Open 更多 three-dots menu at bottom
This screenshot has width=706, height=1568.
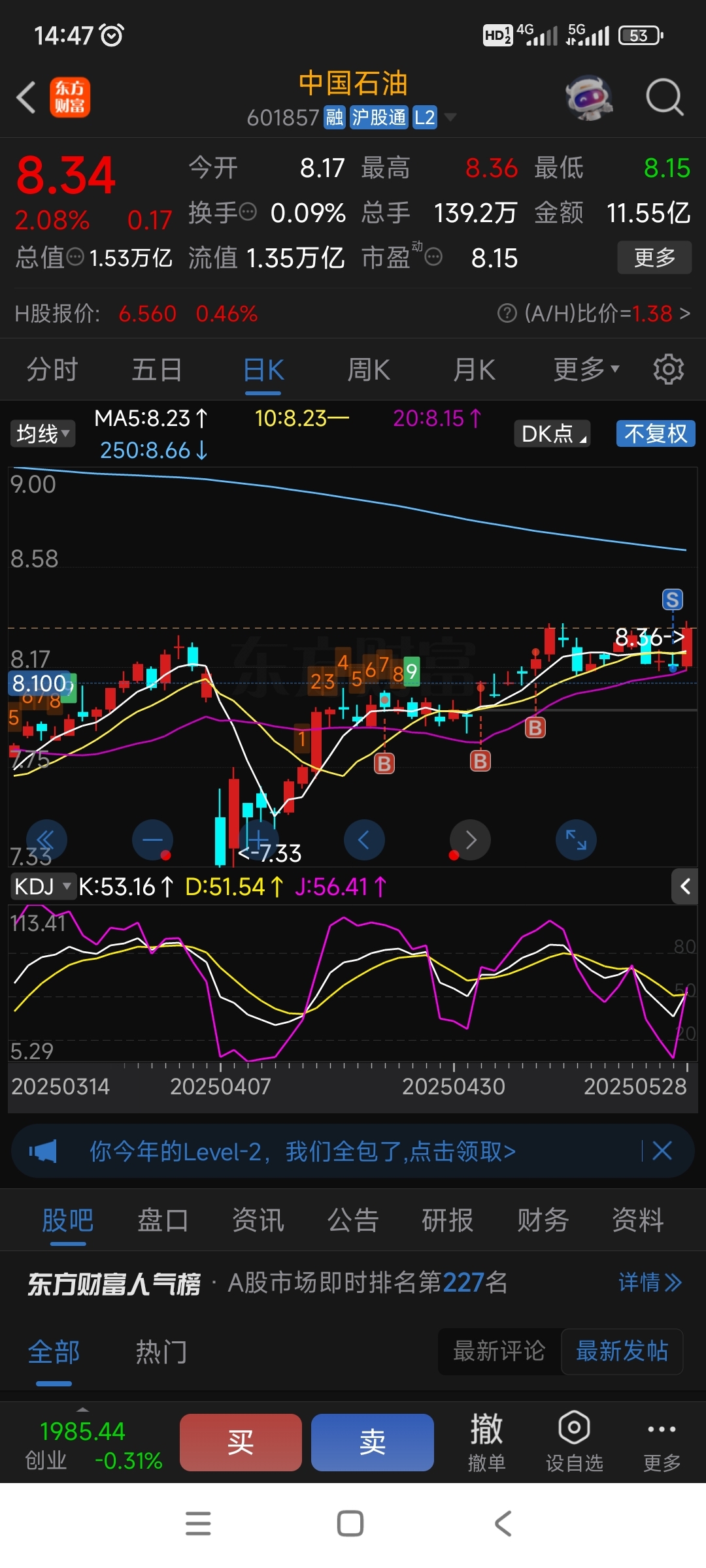point(662,1442)
